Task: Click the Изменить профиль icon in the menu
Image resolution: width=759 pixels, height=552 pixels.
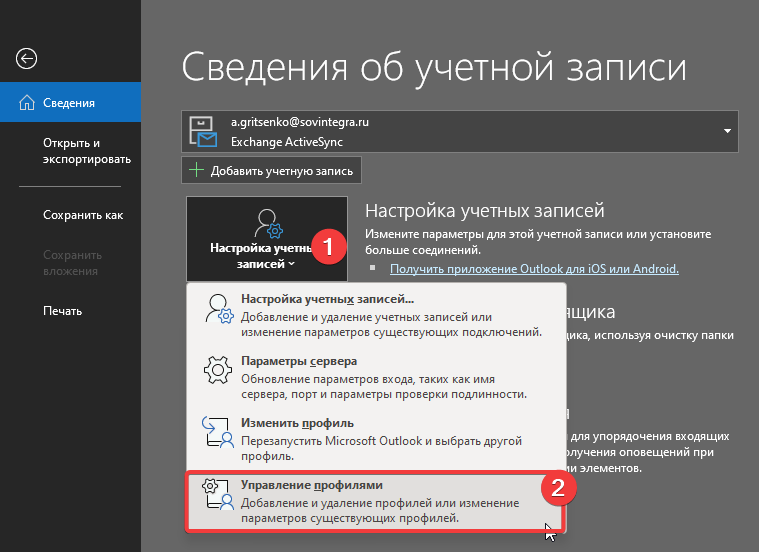Action: point(217,431)
